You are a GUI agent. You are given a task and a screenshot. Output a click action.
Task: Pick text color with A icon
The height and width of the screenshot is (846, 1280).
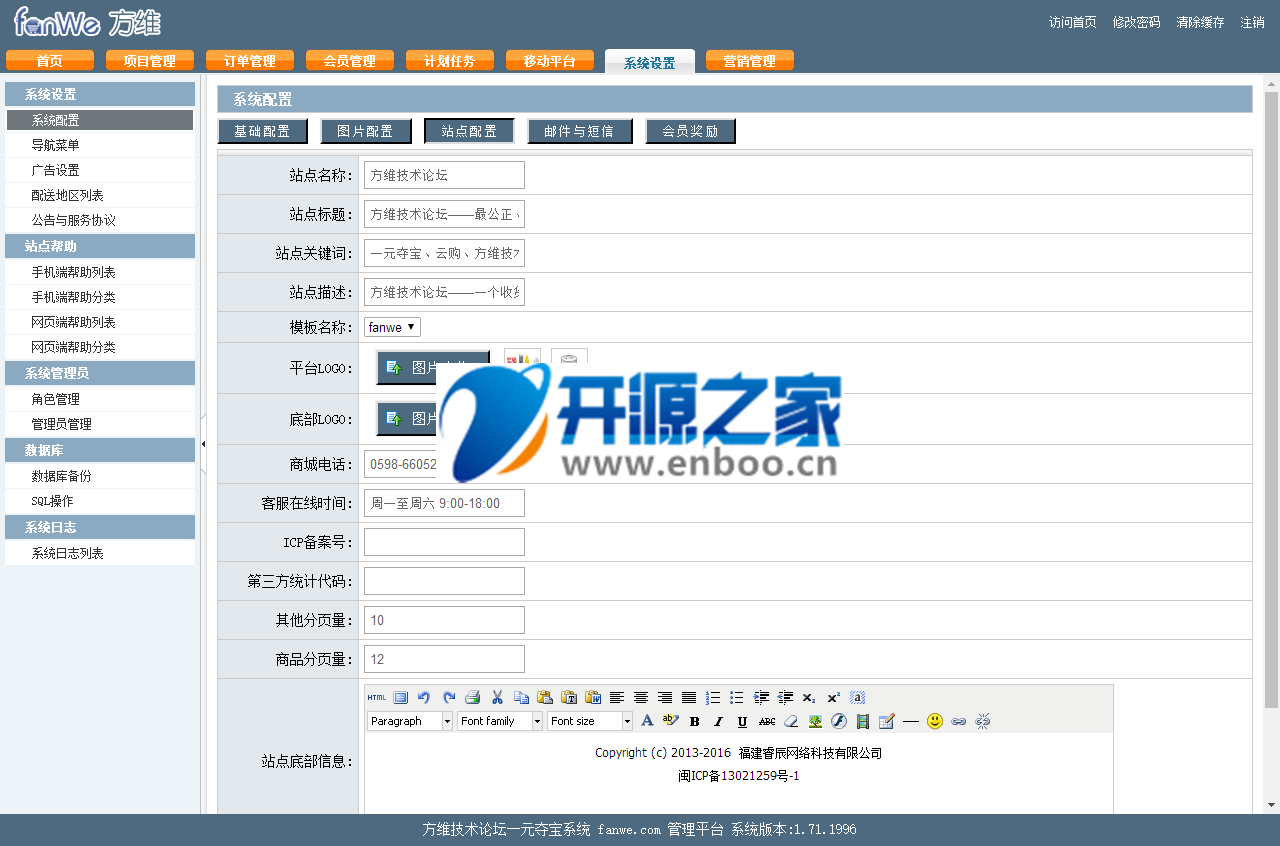point(647,721)
